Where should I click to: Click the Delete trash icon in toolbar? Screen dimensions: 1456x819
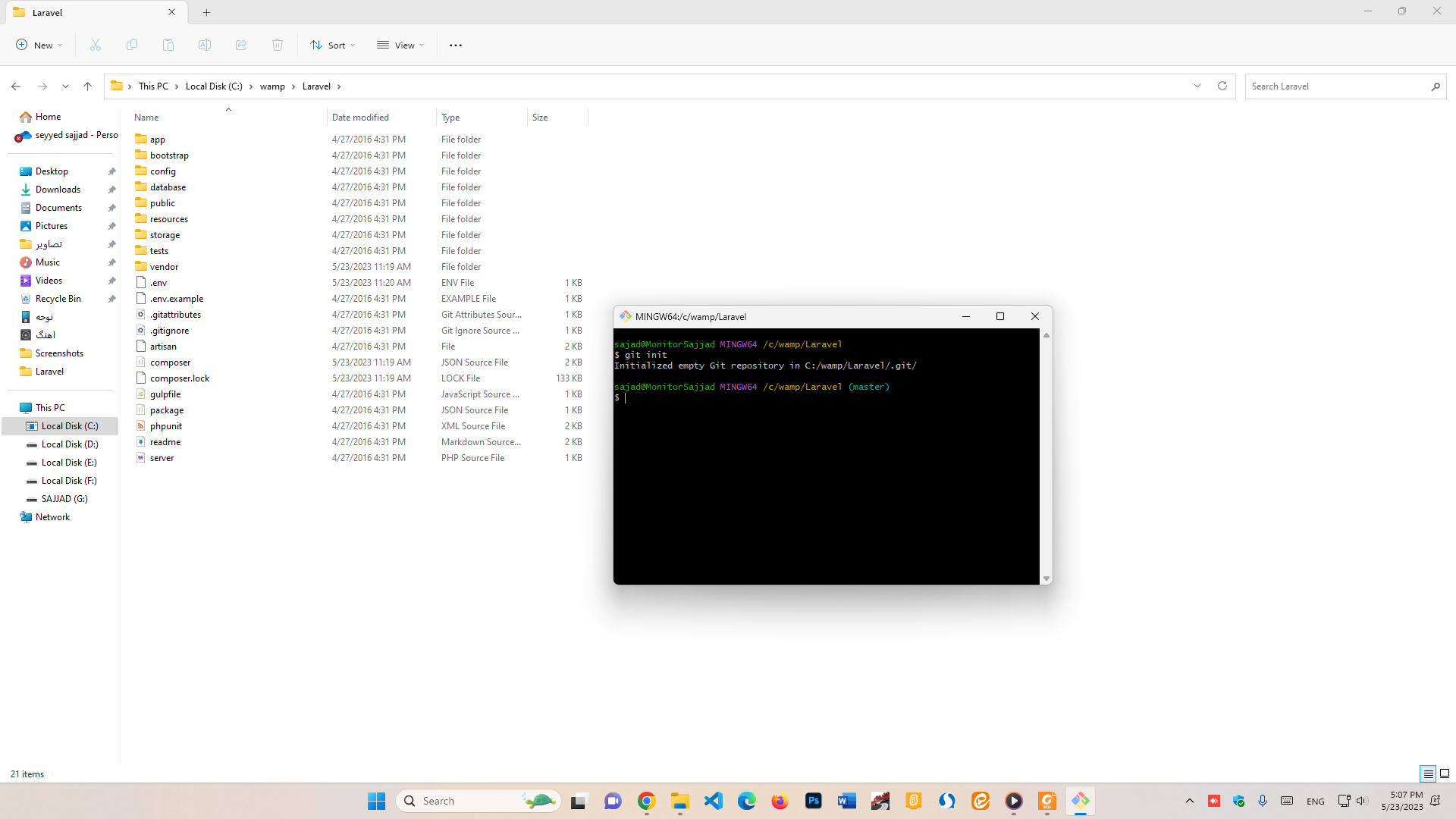coord(278,45)
